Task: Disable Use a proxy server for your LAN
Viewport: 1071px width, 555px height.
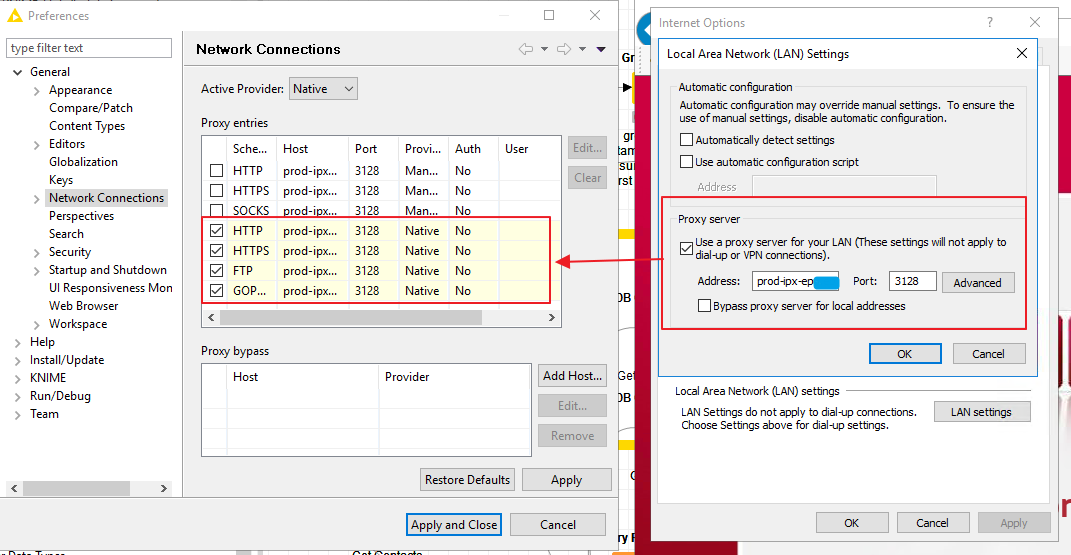Action: 686,247
